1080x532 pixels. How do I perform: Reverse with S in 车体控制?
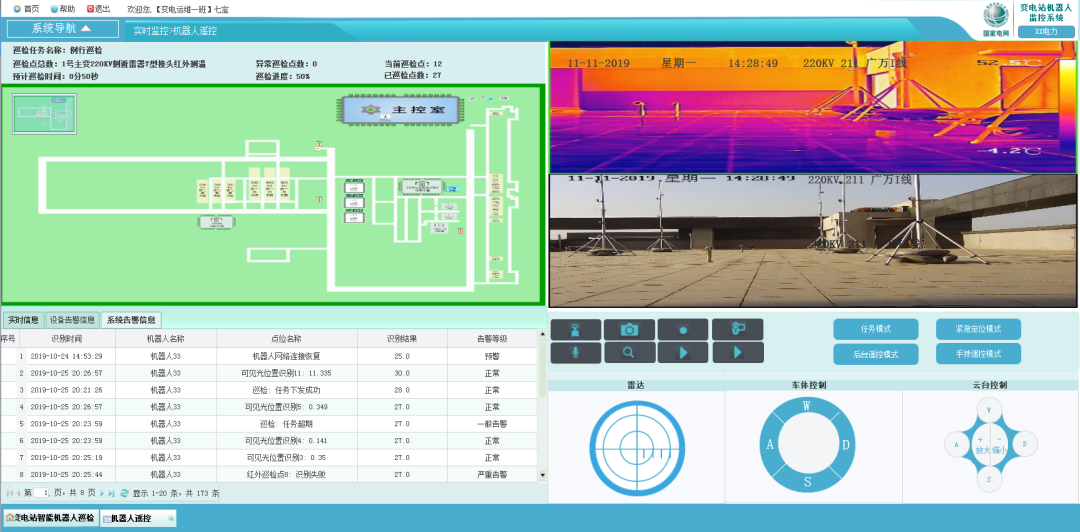[x=807, y=482]
